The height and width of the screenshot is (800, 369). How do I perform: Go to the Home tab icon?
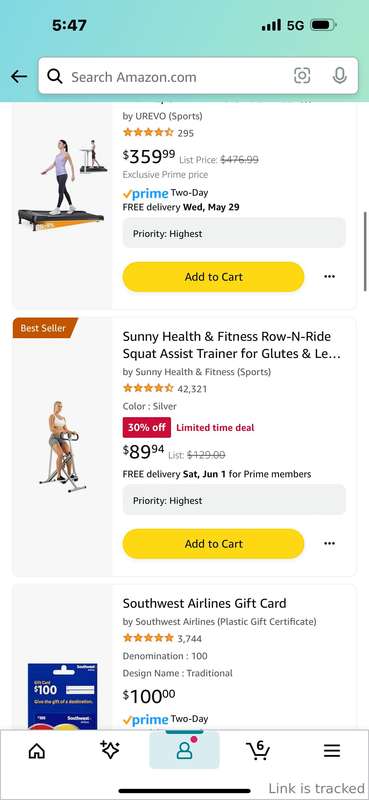[x=37, y=750]
